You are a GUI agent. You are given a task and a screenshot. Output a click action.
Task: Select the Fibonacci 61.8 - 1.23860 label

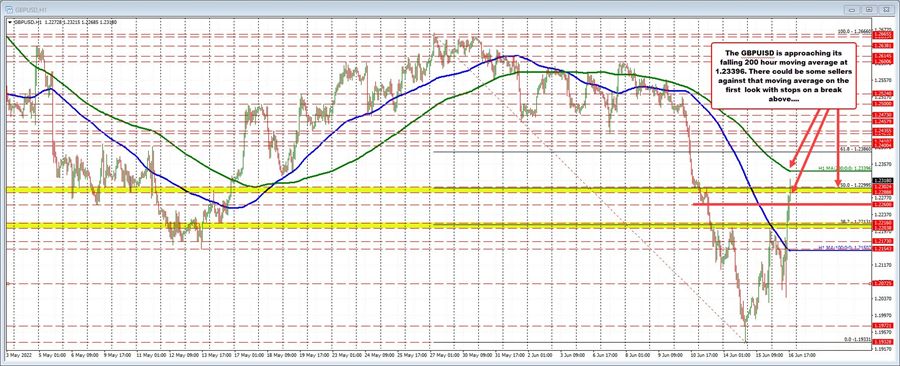(856, 148)
